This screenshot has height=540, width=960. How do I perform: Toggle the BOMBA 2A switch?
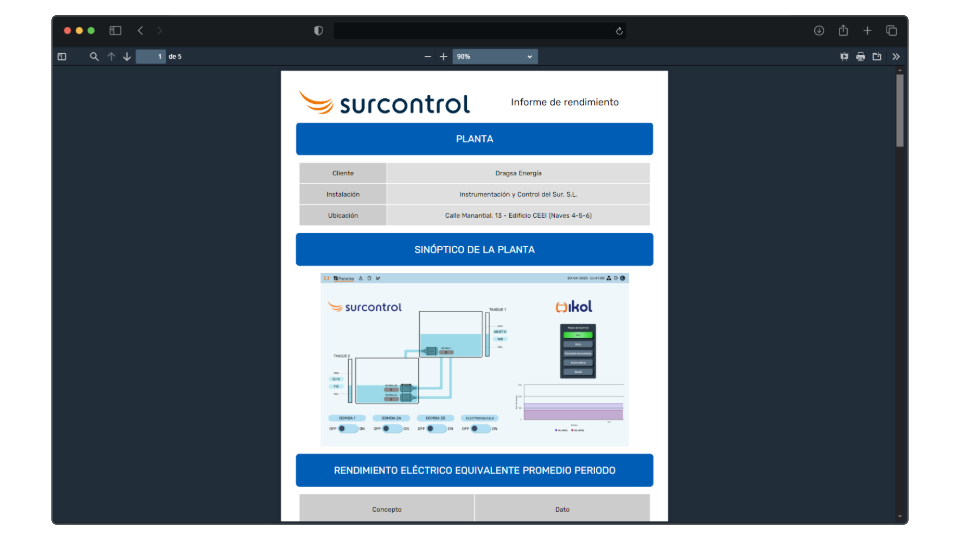coord(390,428)
